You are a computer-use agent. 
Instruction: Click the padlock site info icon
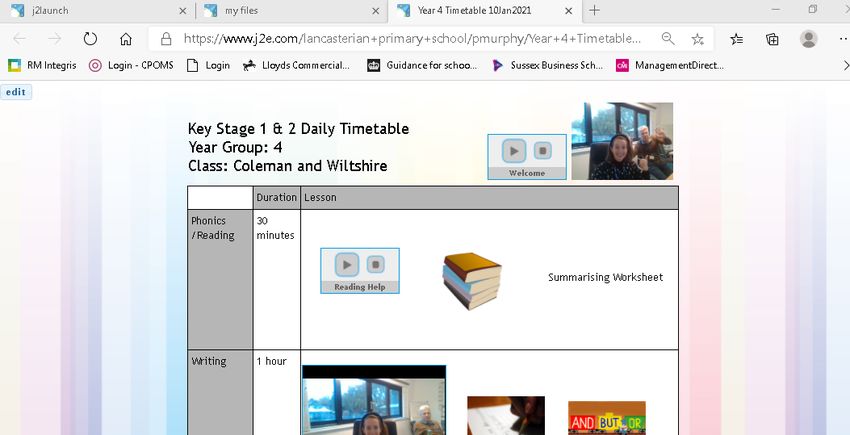click(166, 39)
